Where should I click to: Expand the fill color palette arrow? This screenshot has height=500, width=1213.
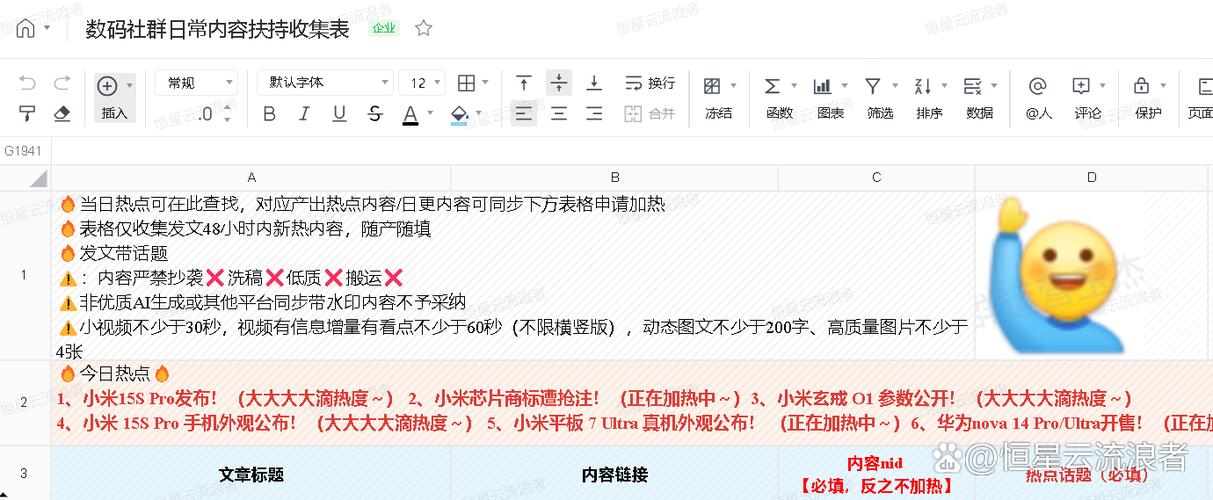tap(479, 114)
